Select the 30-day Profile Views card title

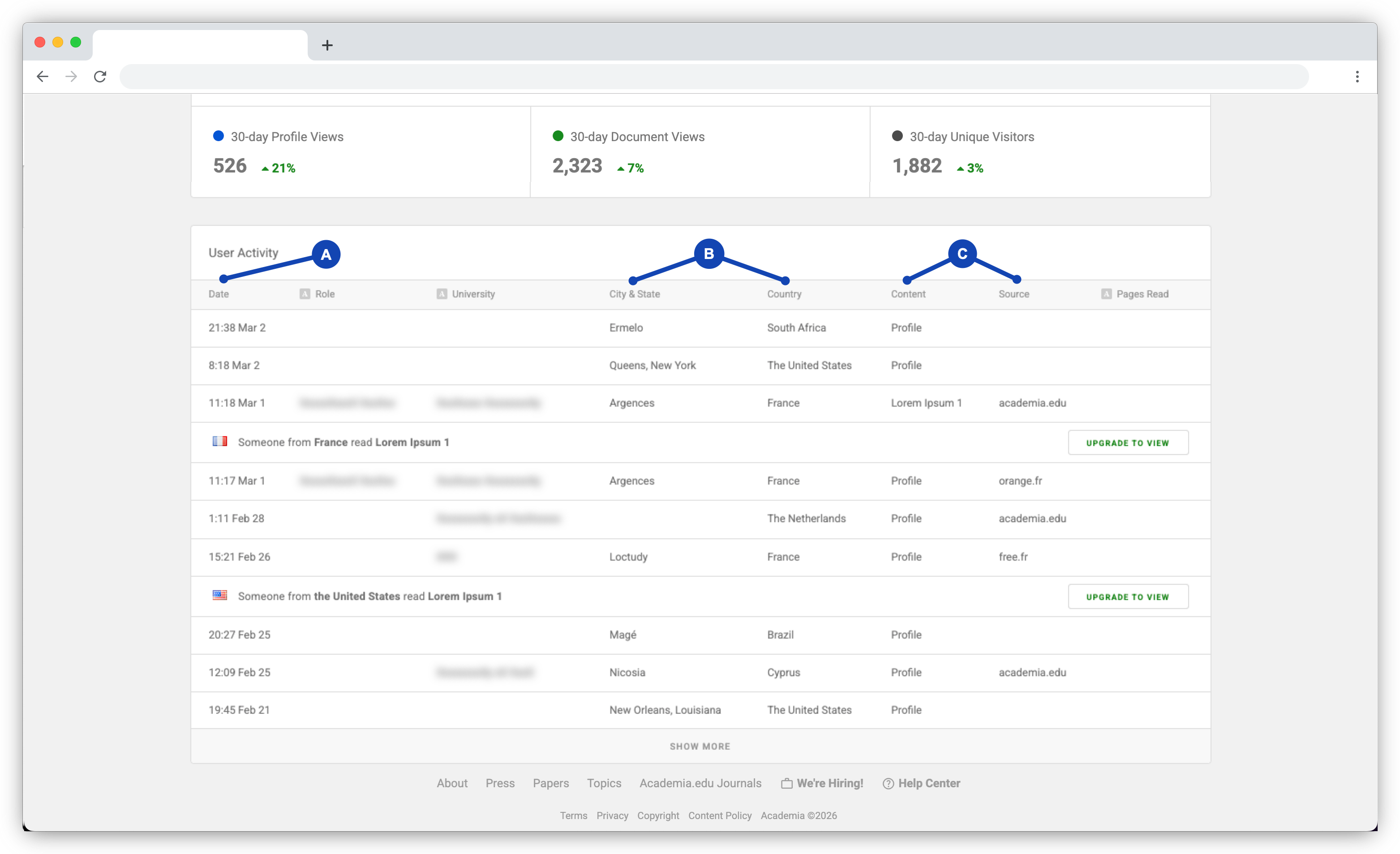287,137
